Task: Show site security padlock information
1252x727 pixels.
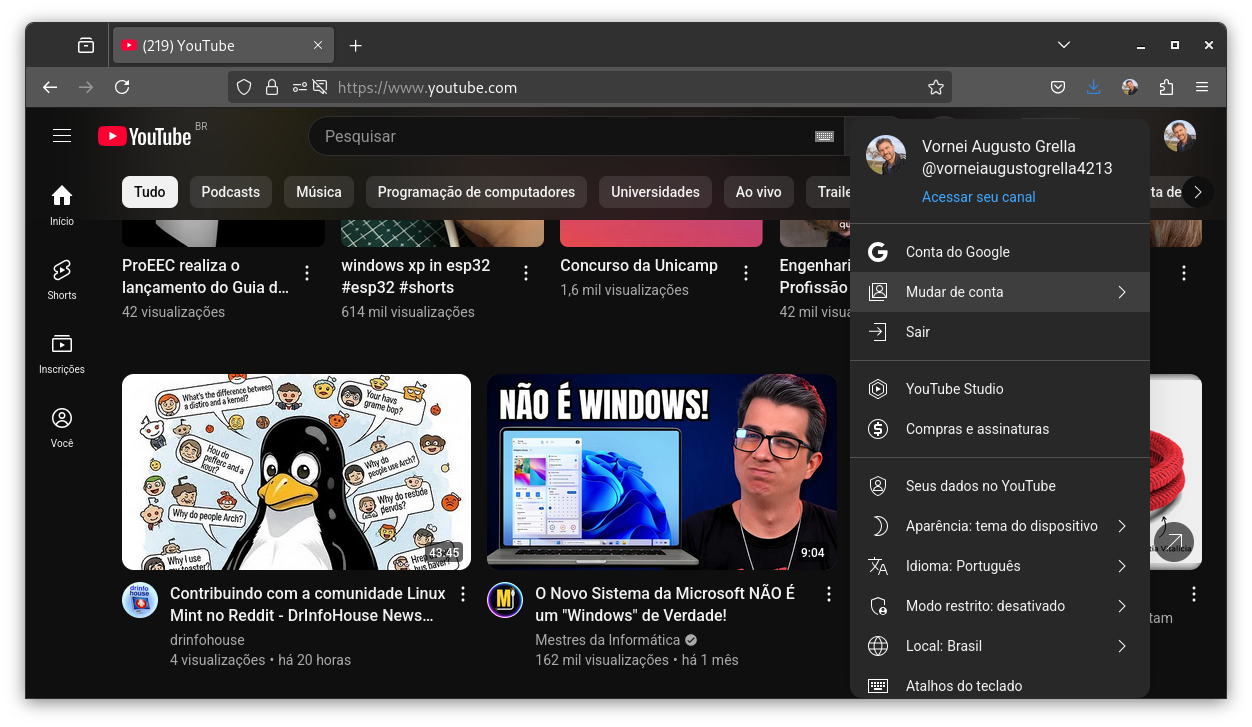Action: 271,87
